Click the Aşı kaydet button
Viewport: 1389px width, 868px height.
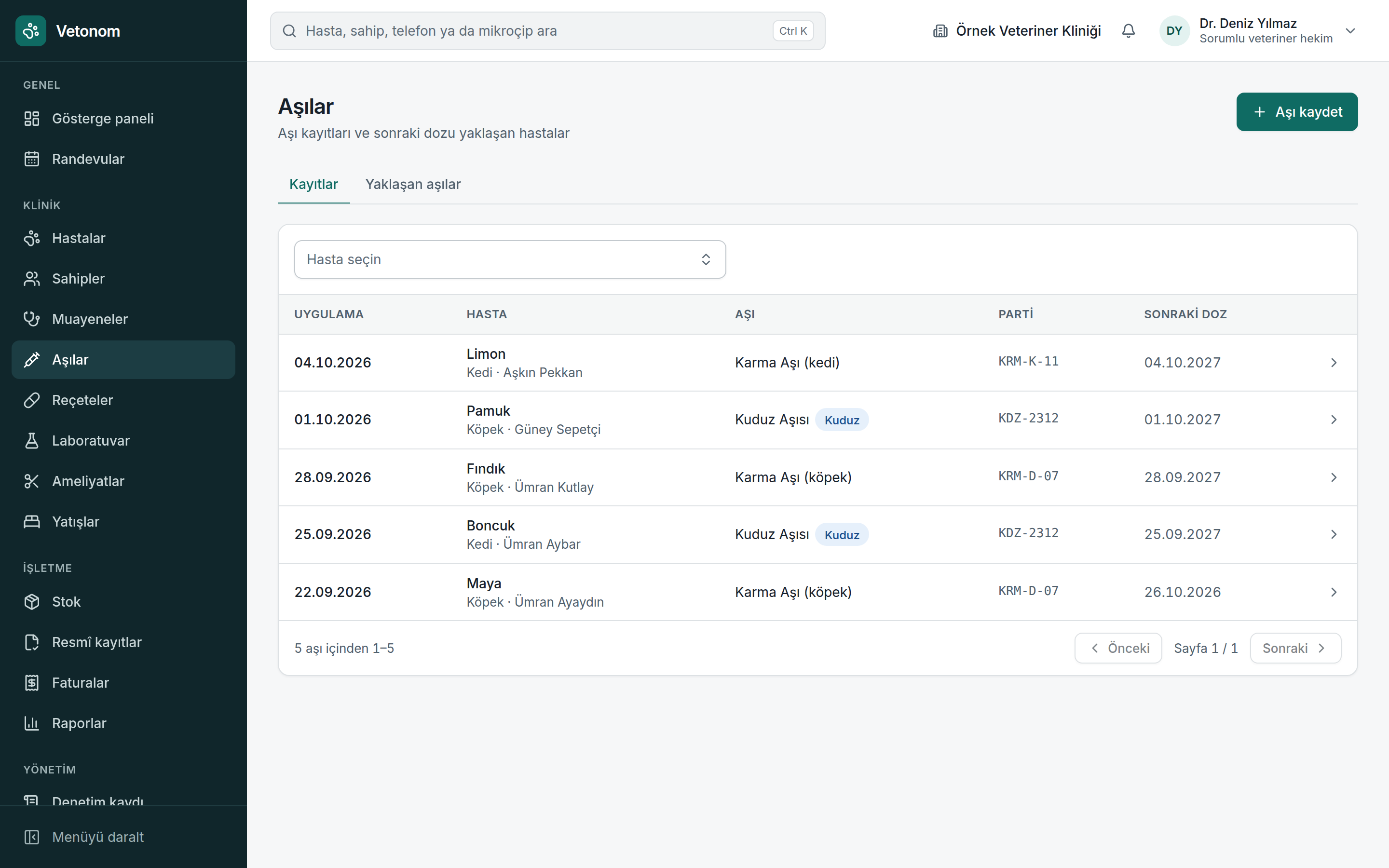pyautogui.click(x=1296, y=112)
